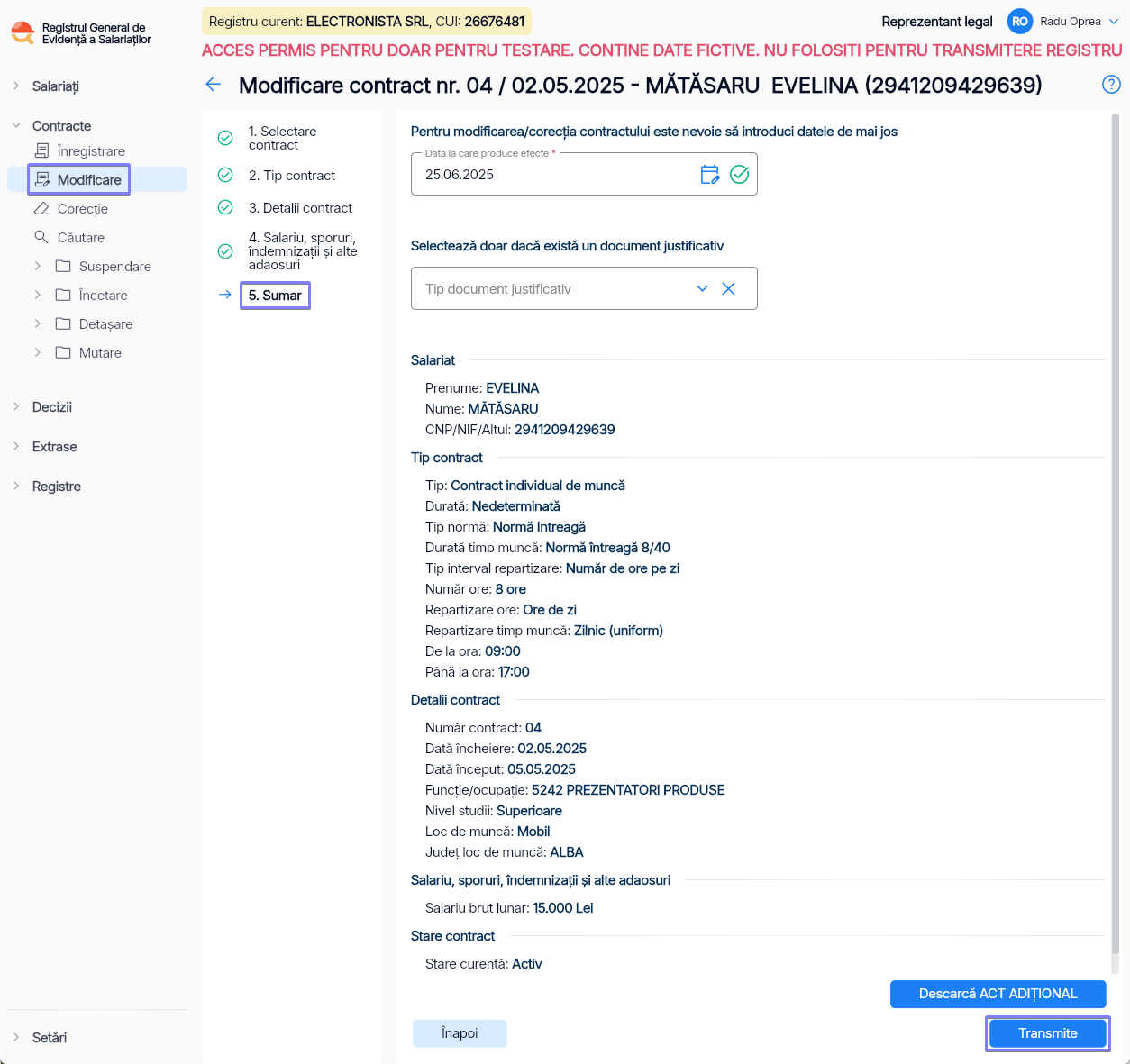The image size is (1130, 1064).
Task: Click the green check beside Selectare contract
Action: [x=225, y=138]
